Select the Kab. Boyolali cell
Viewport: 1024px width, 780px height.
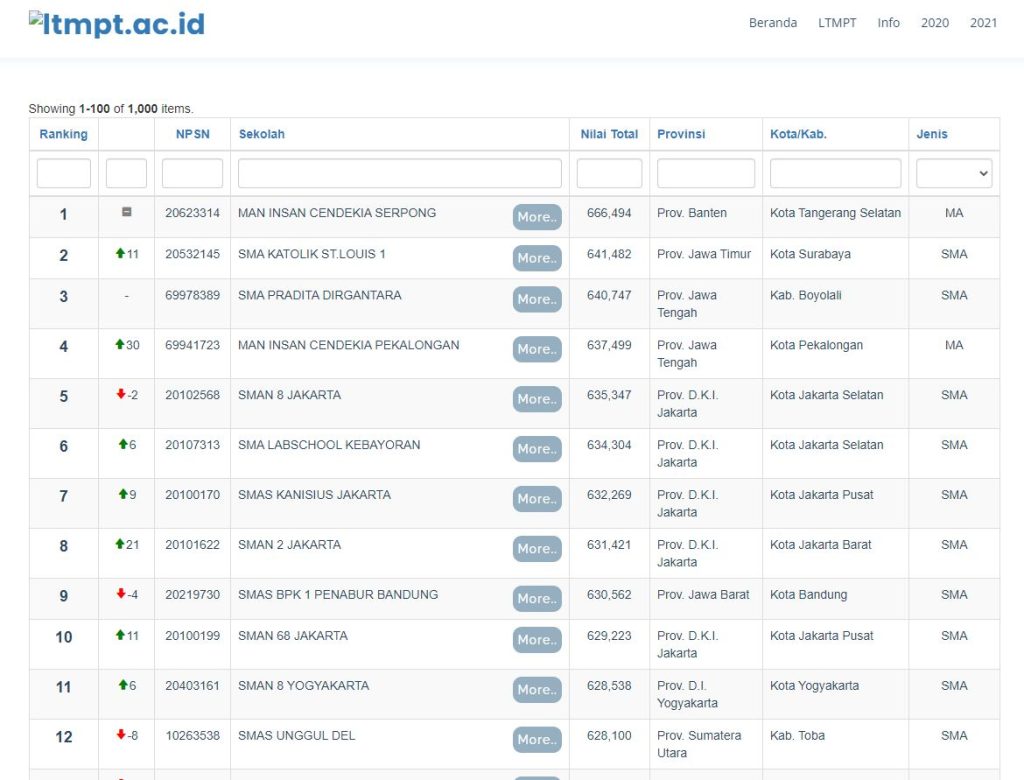click(x=806, y=295)
